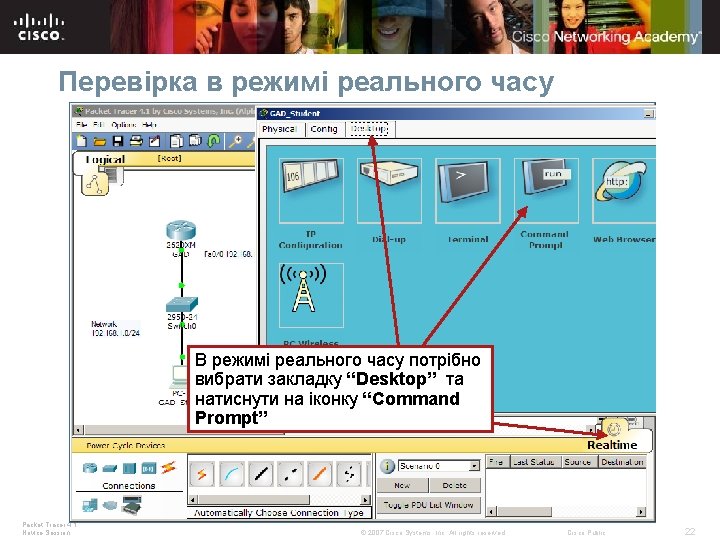Image resolution: width=720 pixels, height=540 pixels.
Task: Open the Command Prompt desktop icon
Action: [x=546, y=190]
